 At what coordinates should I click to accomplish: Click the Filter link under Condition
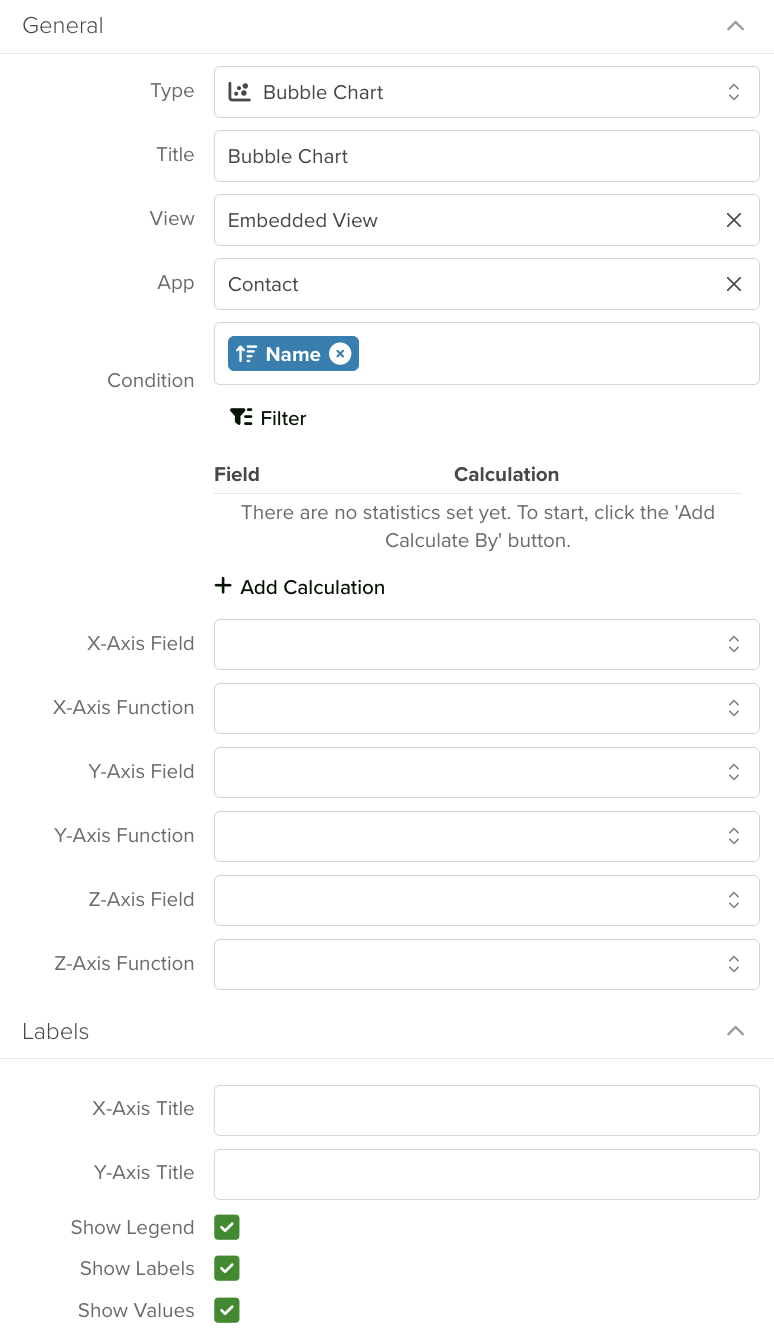coord(268,418)
